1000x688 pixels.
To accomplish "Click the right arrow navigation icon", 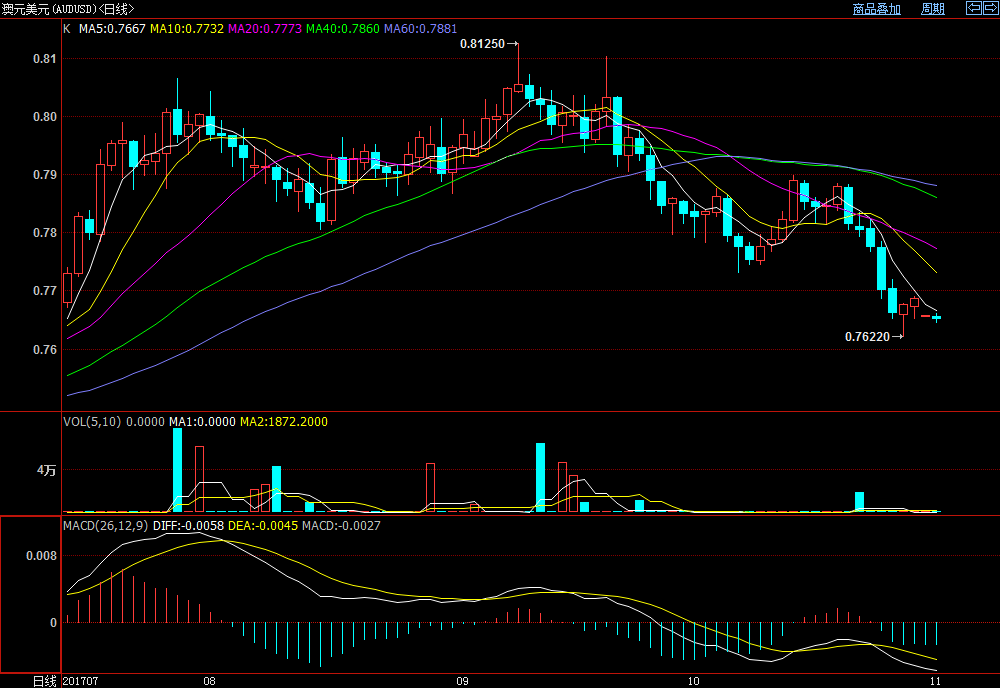I will tap(991, 8).
